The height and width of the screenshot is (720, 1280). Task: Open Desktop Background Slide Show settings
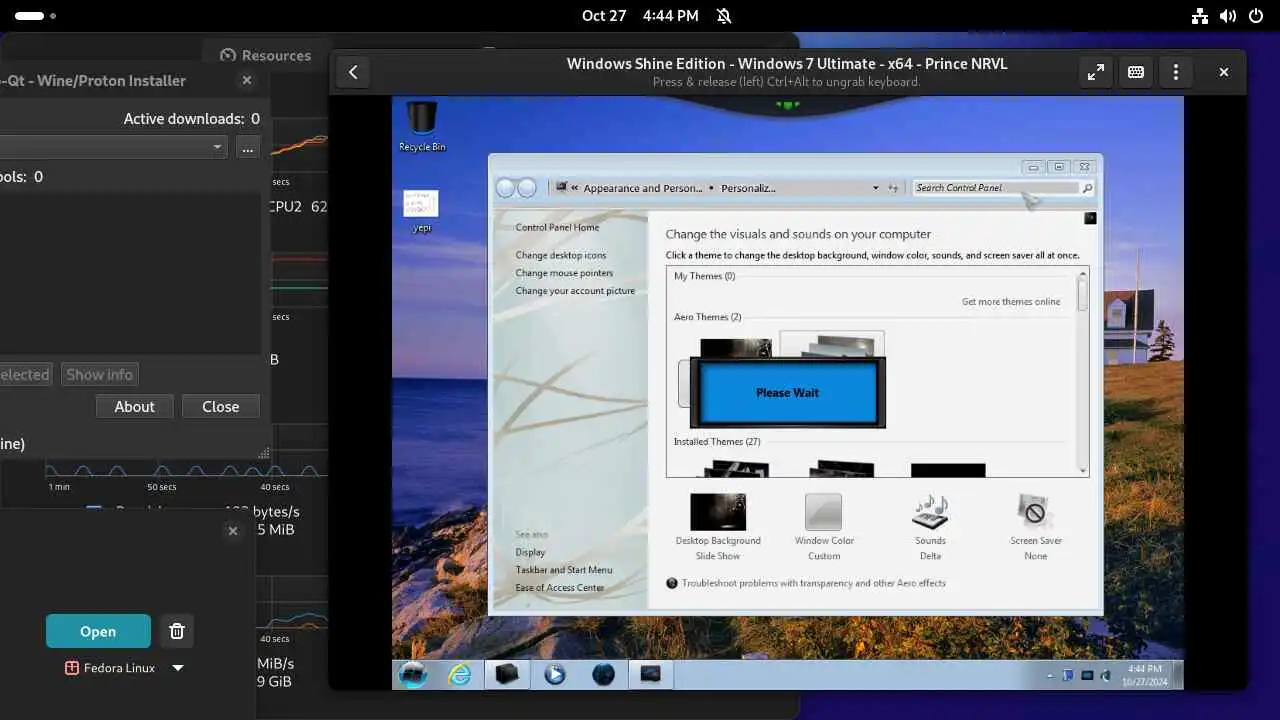tap(718, 526)
